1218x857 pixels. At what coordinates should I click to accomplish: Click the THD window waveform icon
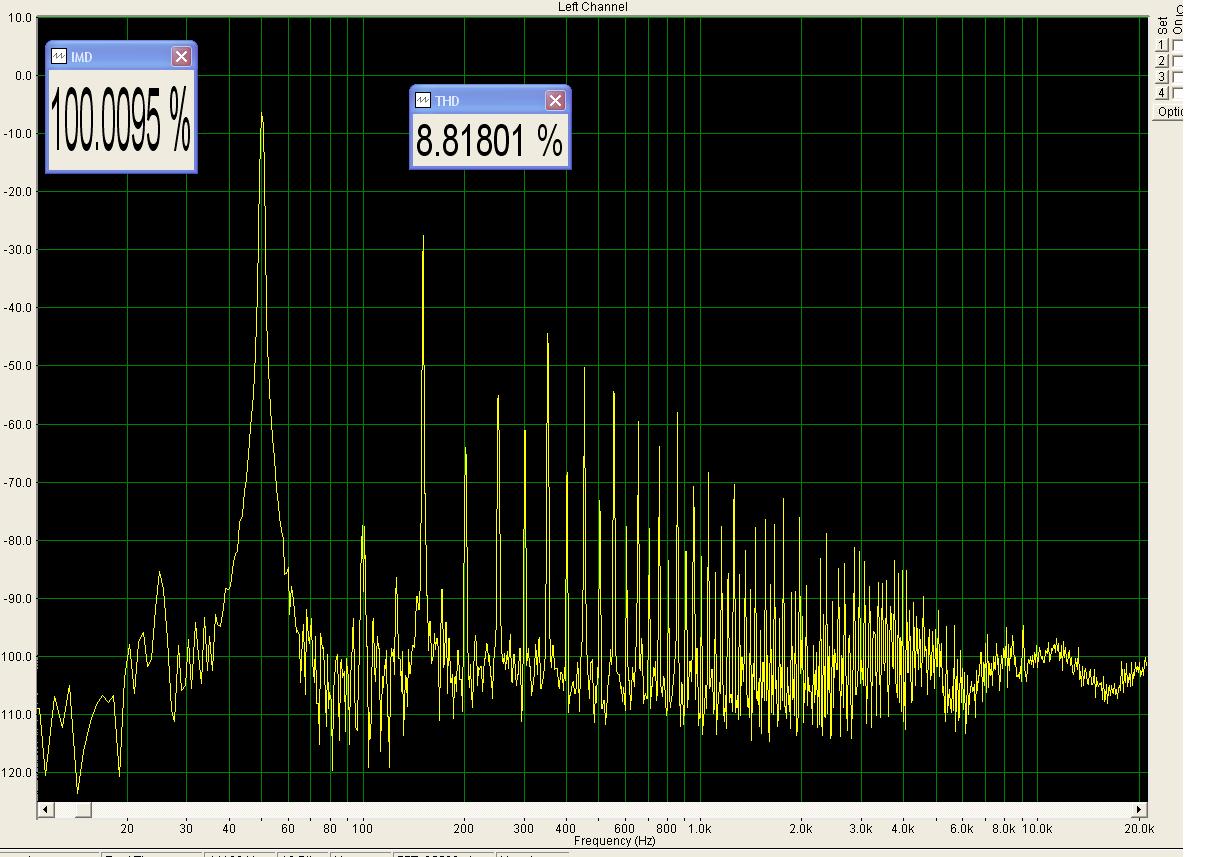tap(423, 101)
